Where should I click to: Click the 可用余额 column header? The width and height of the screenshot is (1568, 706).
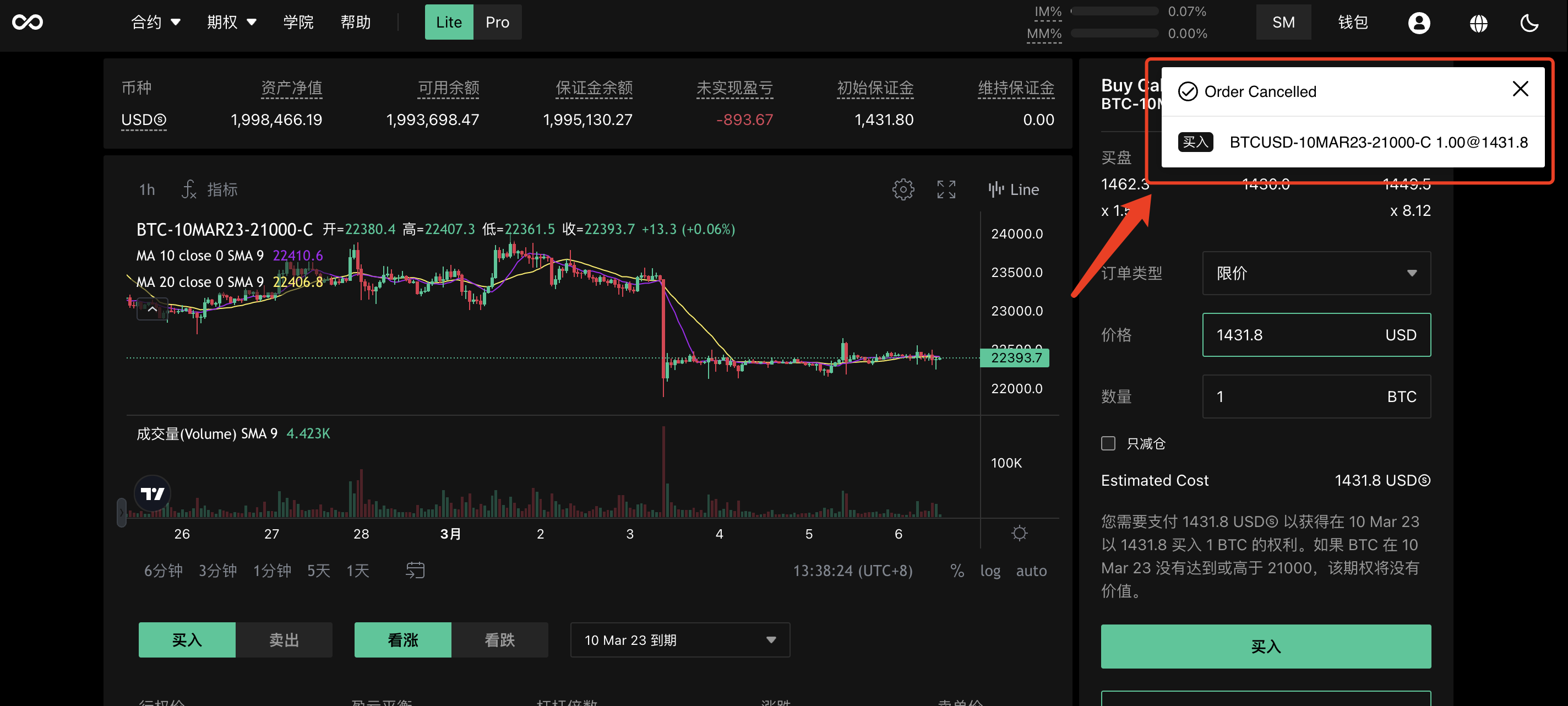448,88
